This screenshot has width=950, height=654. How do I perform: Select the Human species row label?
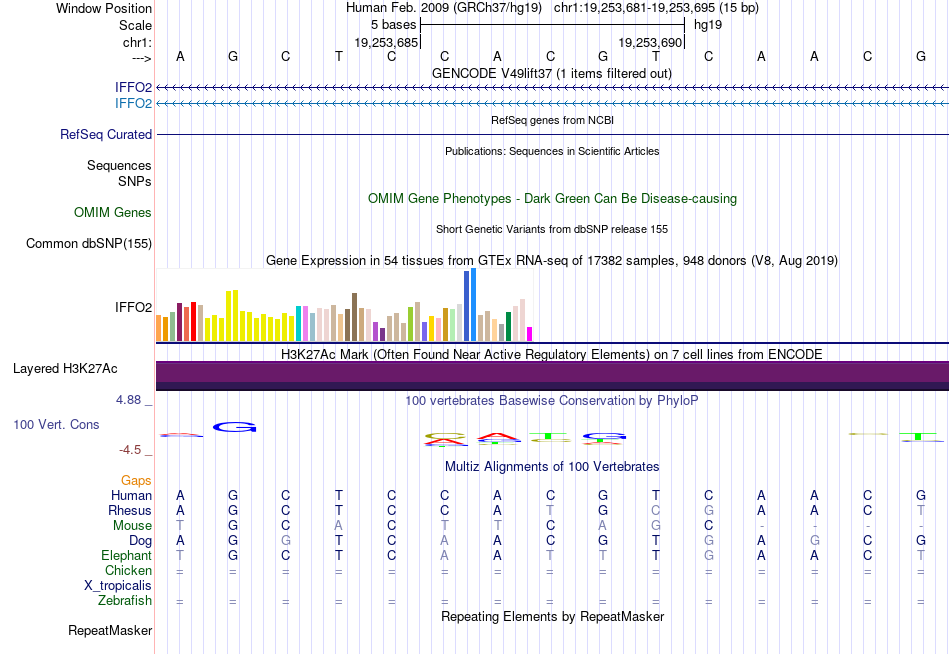(131, 496)
